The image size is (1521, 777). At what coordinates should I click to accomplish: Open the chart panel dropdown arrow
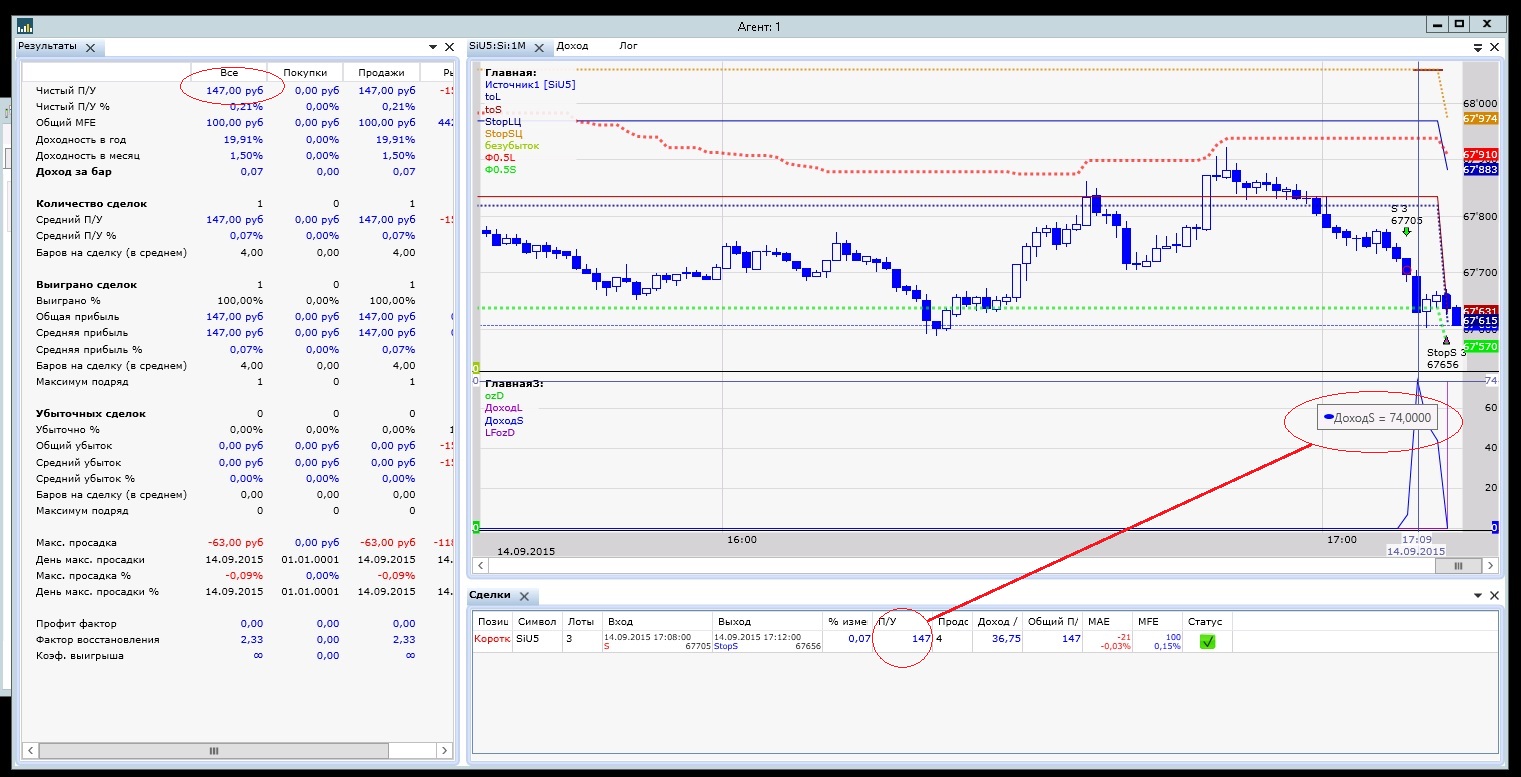pos(1478,47)
